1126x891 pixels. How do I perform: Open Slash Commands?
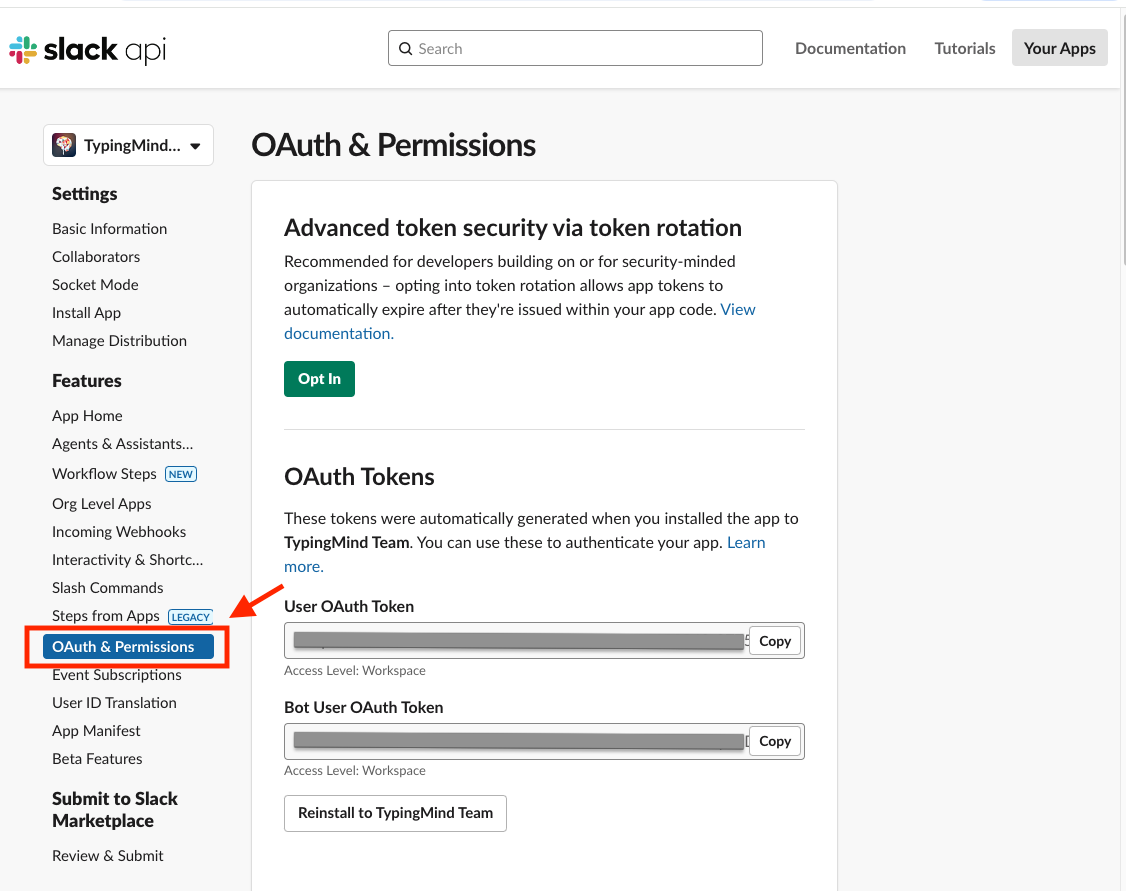click(x=107, y=587)
